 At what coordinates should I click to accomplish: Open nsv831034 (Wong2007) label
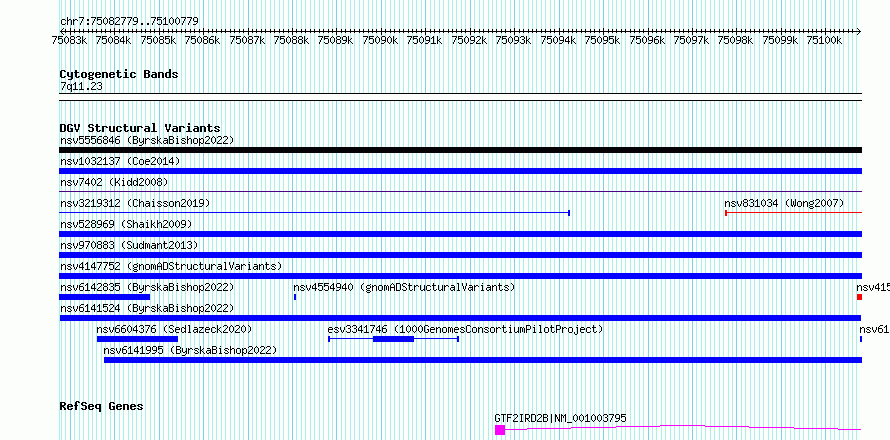coord(784,203)
